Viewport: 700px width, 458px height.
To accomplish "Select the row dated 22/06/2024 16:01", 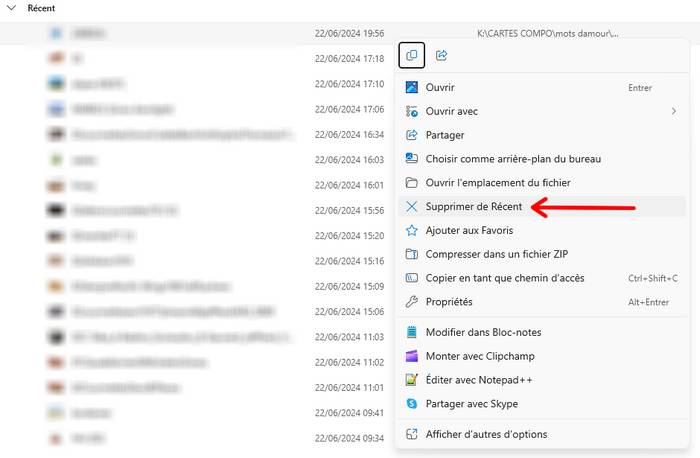I will (196, 185).
